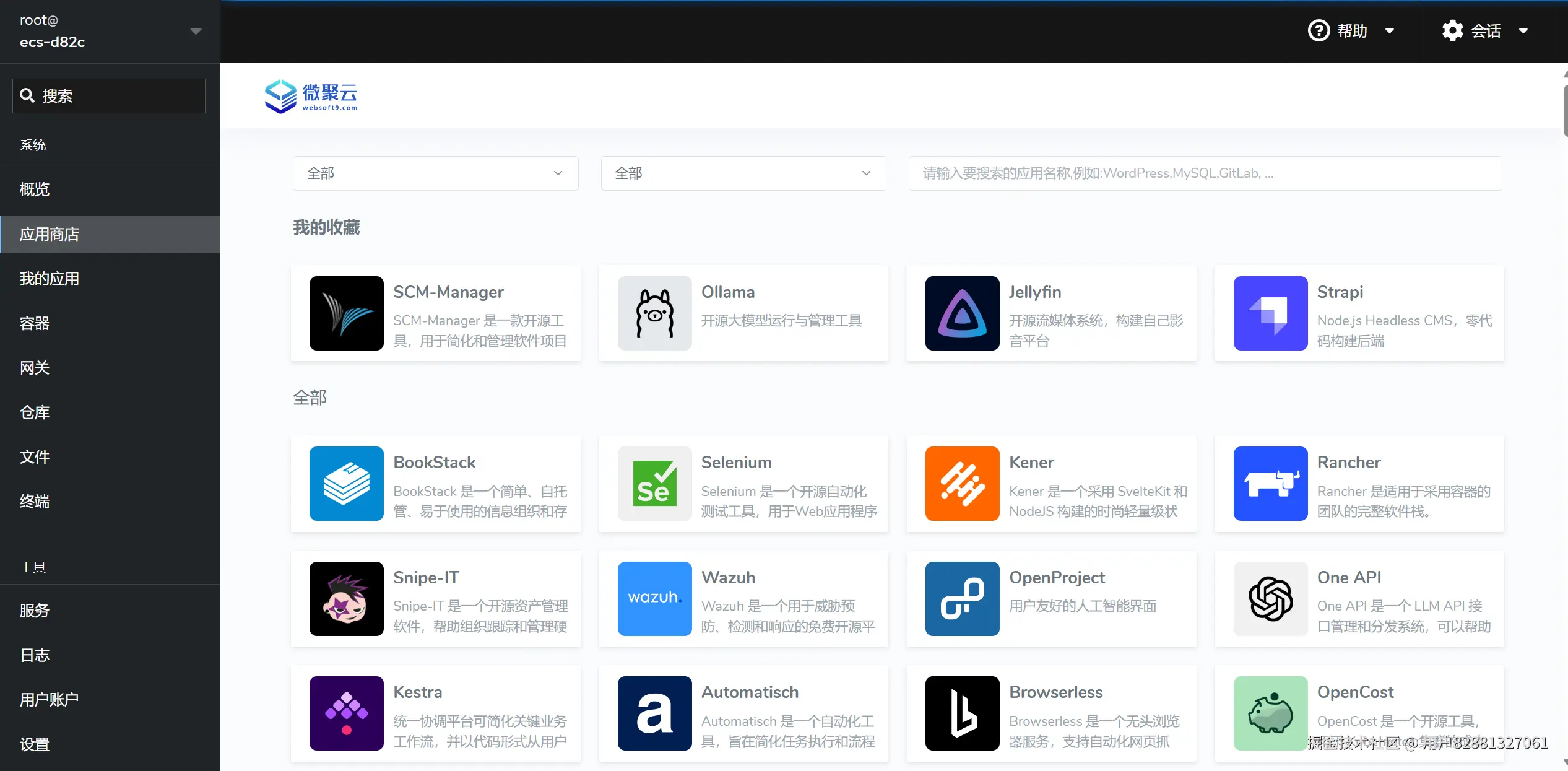Click the Ollama llama icon
Screen dimensions: 1568x771
pos(654,313)
